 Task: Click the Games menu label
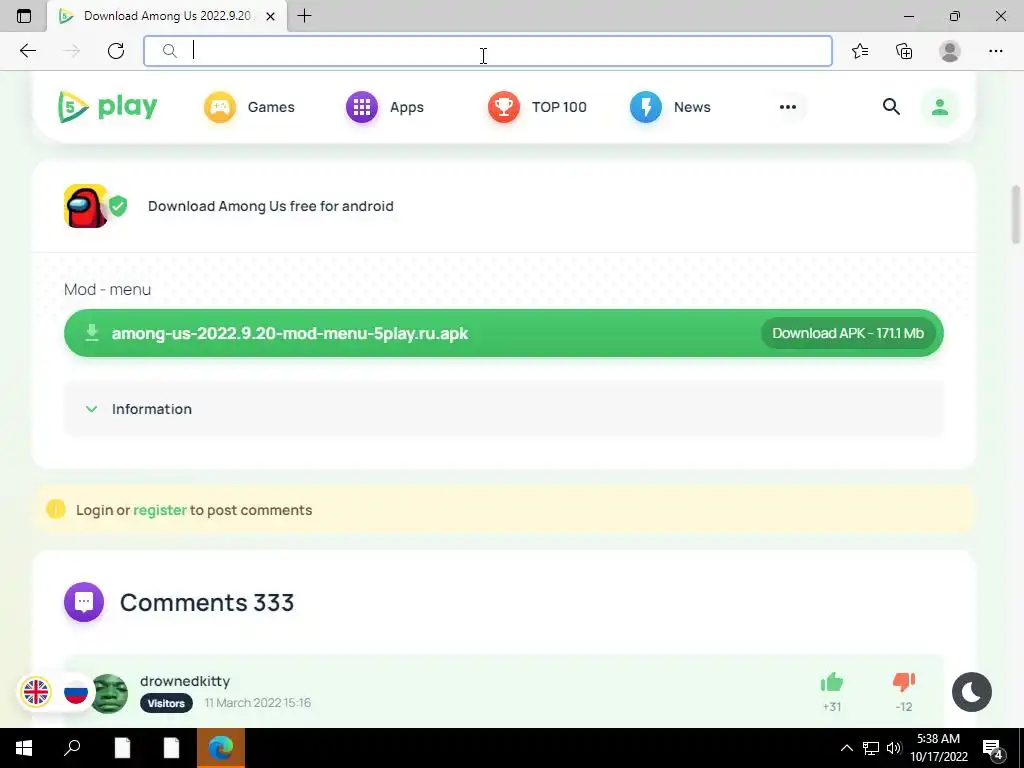[271, 107]
